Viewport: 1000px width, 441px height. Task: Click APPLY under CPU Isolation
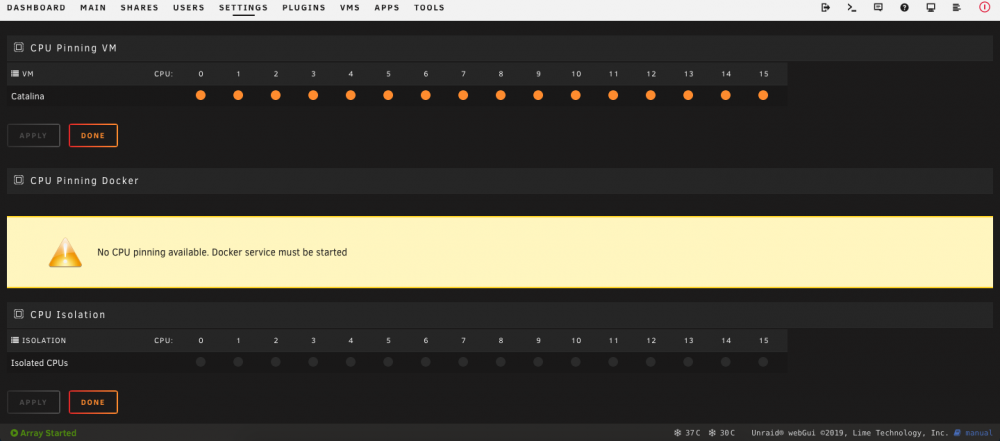(34, 402)
